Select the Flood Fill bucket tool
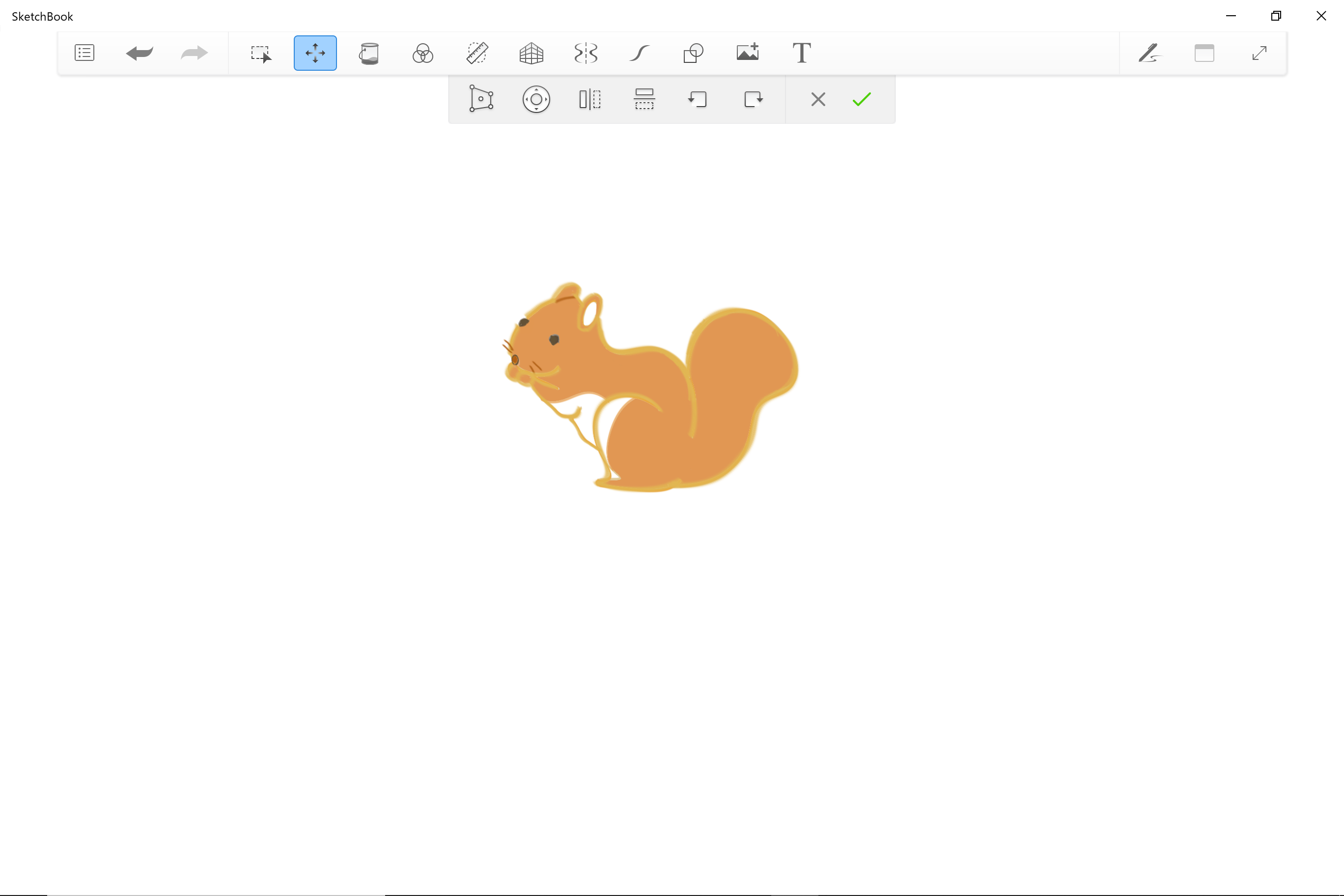The width and height of the screenshot is (1344, 896). click(x=369, y=53)
